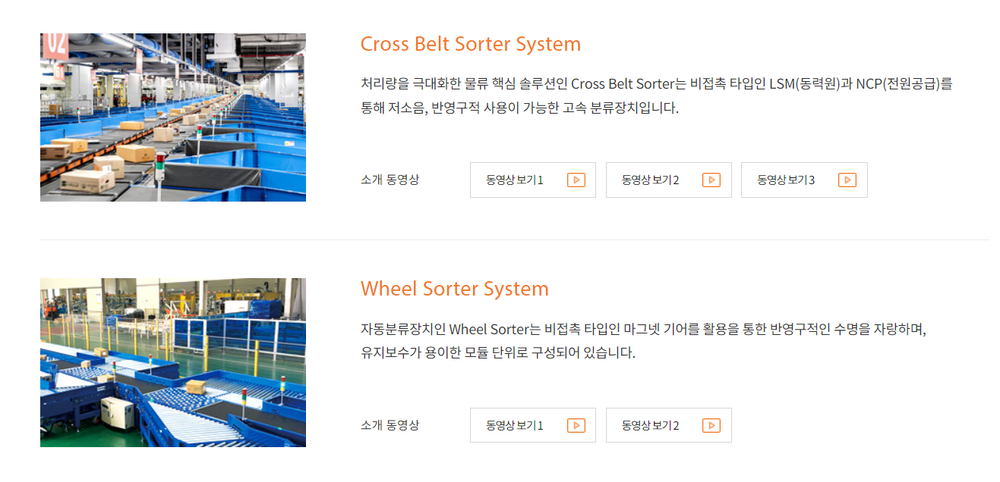
Task: Open Wheel Sorter 동영상 보기1 video
Action: pyautogui.click(x=532, y=425)
